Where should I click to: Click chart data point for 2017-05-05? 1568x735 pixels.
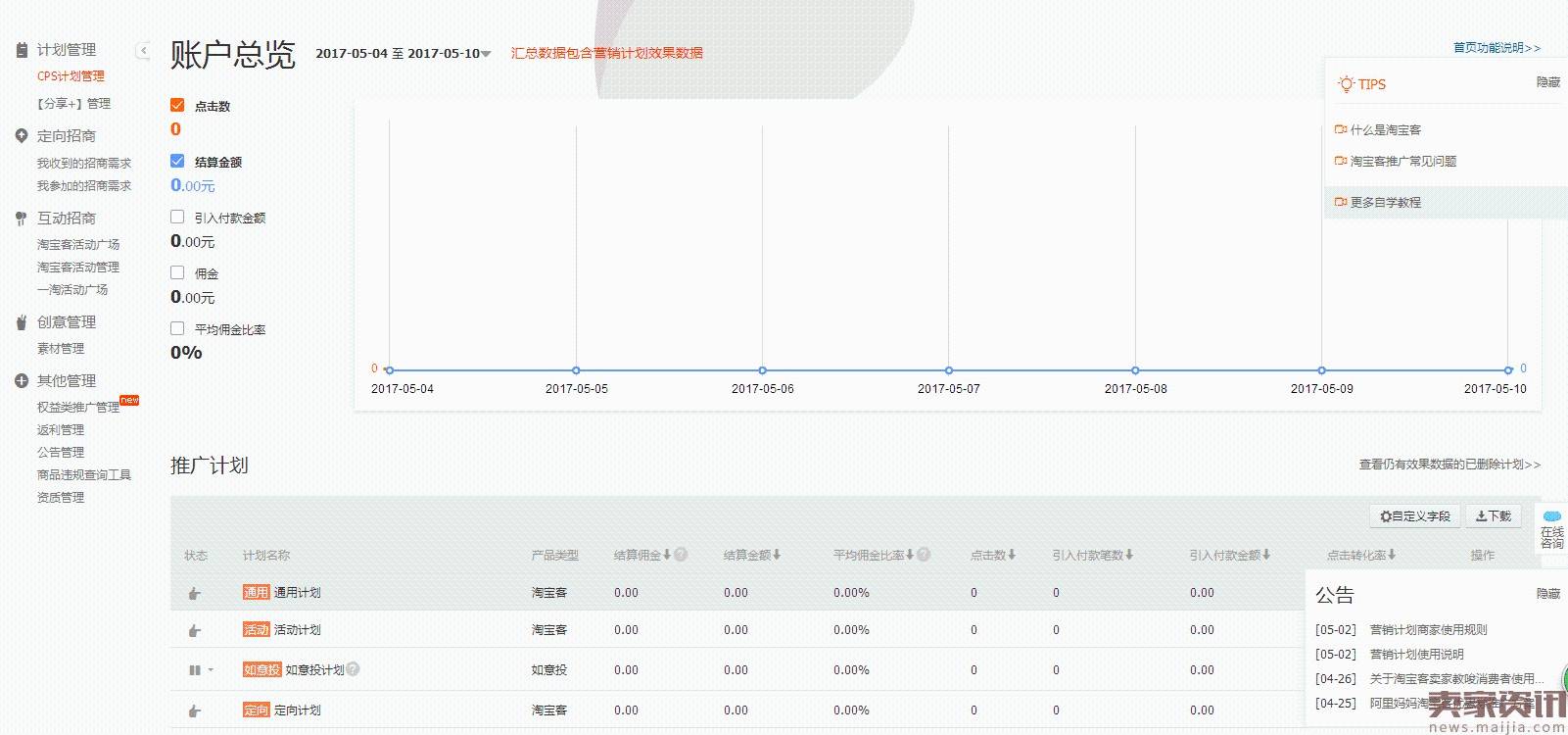coord(576,370)
